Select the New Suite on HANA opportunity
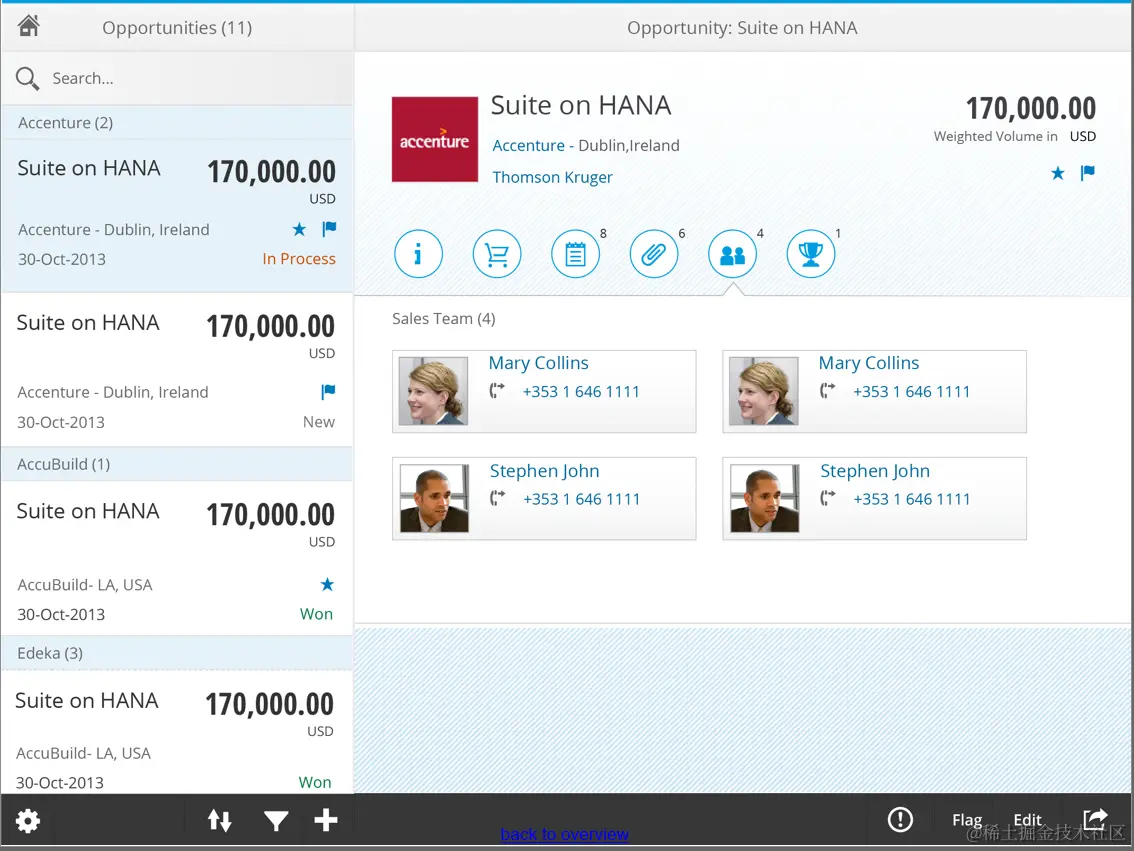Image resolution: width=1134 pixels, height=851 pixels. [x=177, y=369]
